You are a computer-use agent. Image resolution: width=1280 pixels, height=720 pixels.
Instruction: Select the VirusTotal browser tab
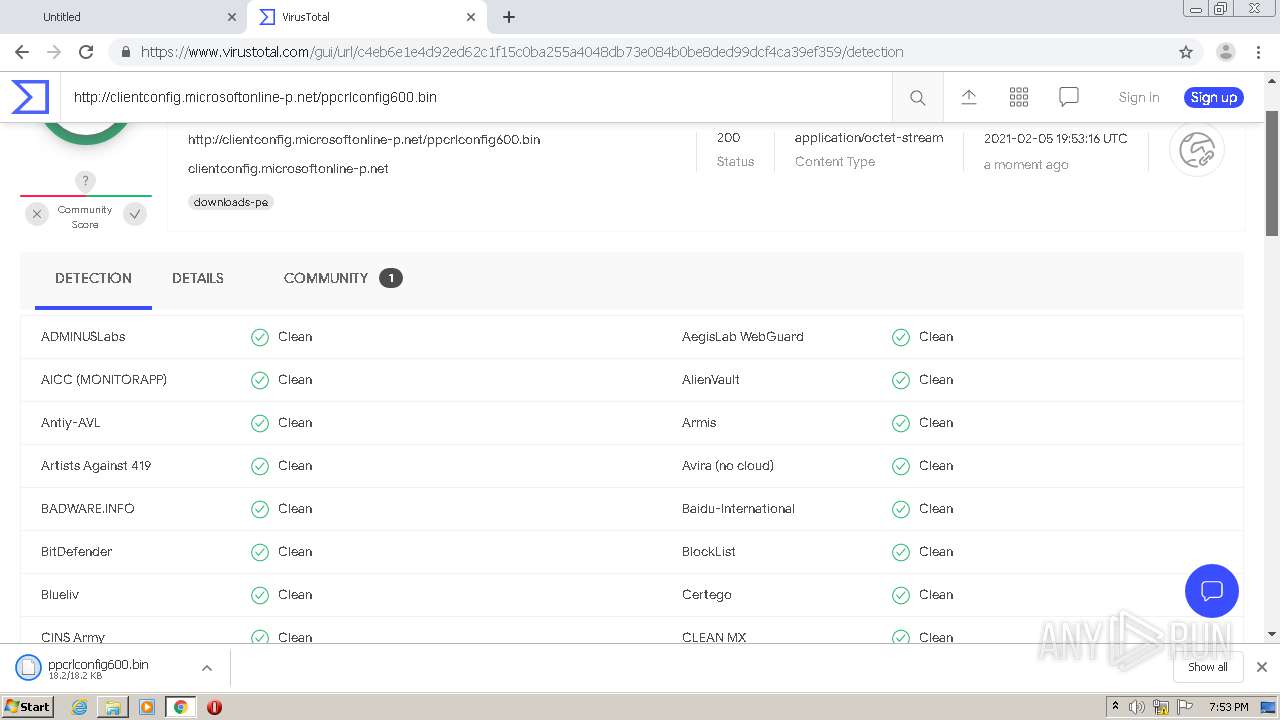coord(367,17)
